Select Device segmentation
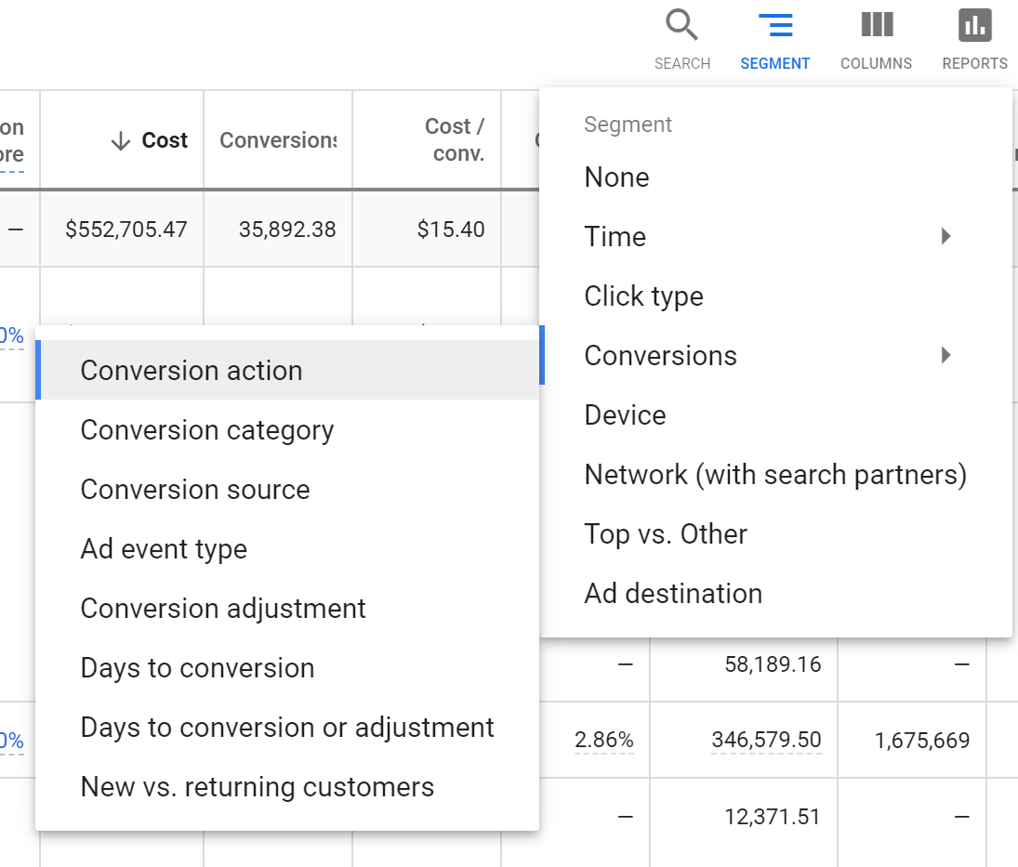This screenshot has height=867, width=1018. point(624,414)
